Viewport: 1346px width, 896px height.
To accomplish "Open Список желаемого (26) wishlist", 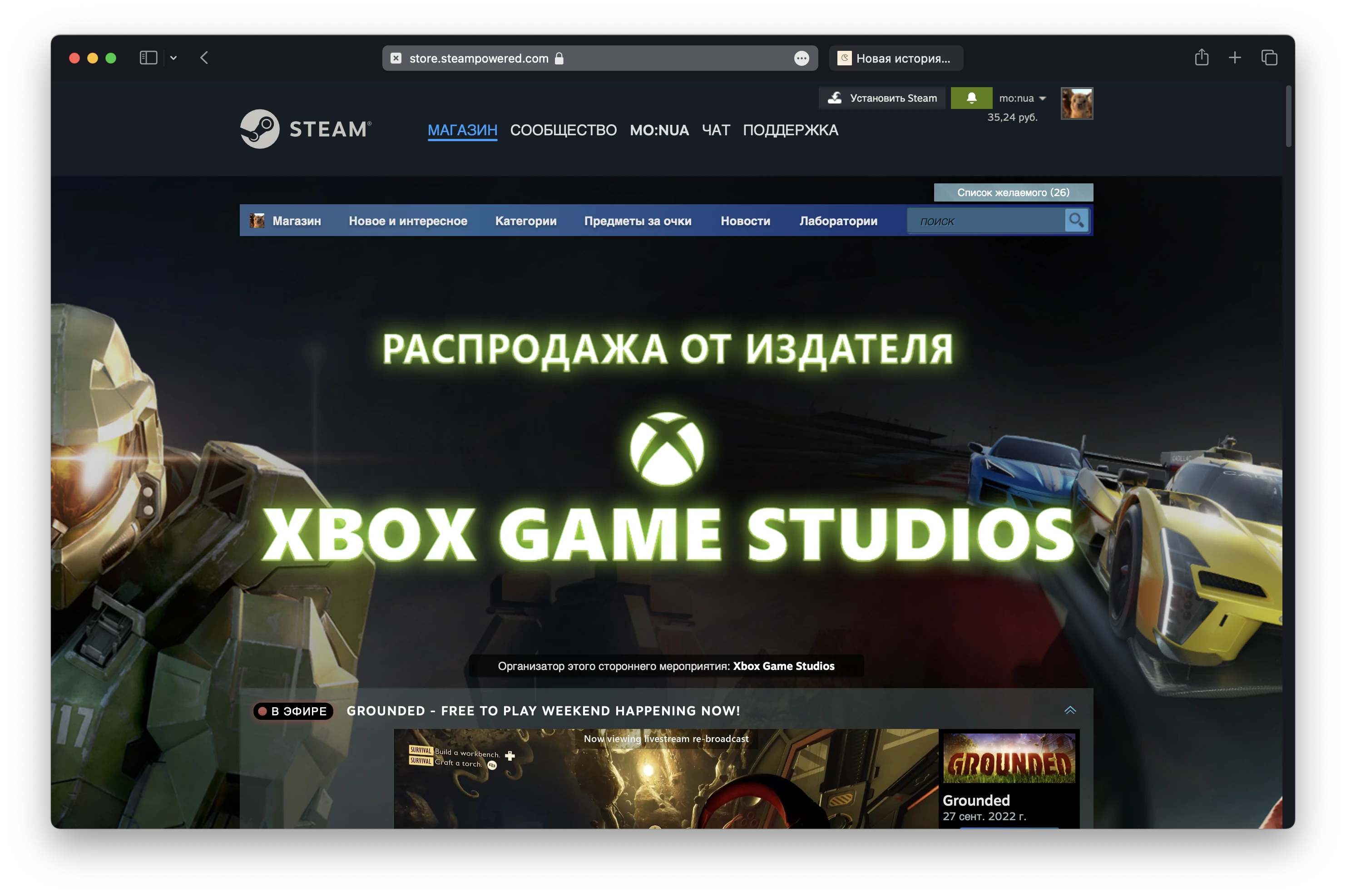I will point(1013,192).
